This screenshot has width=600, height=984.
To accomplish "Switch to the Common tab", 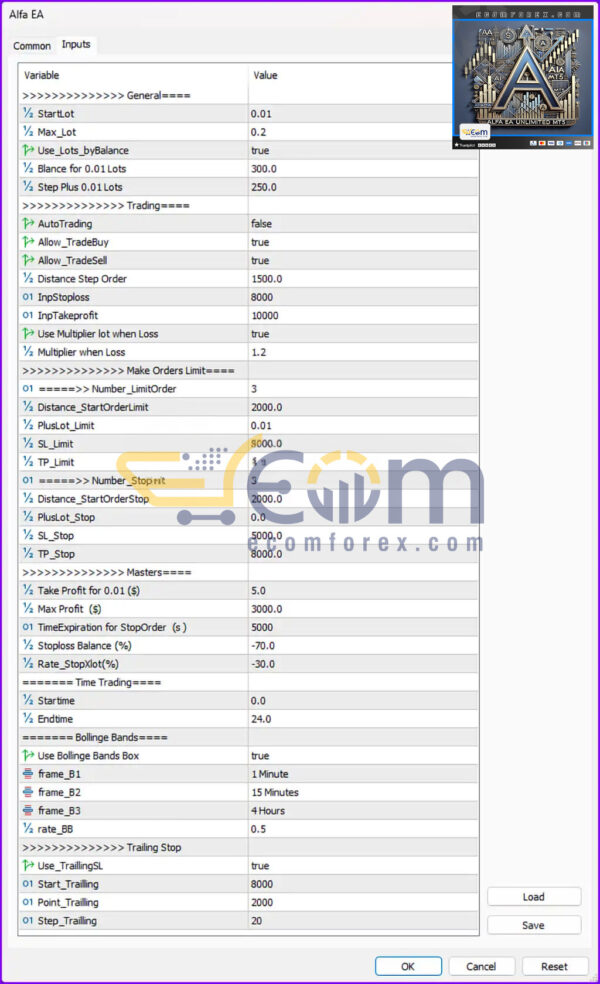I will point(32,46).
